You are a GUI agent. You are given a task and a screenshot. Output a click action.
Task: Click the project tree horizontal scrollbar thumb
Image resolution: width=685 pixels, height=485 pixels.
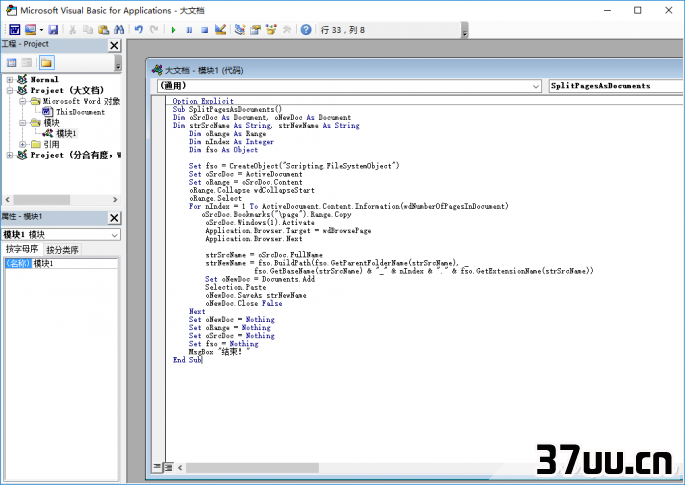42,200
